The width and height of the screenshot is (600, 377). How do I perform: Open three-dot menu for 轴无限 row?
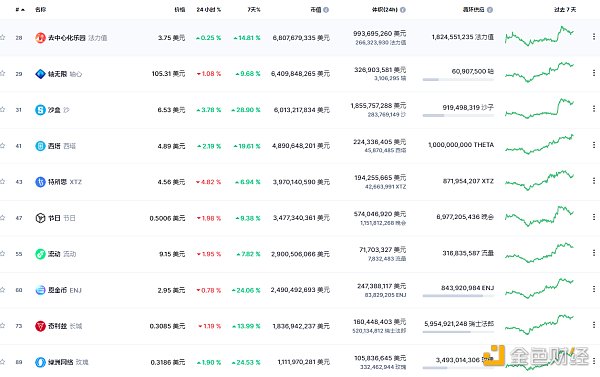pos(593,73)
